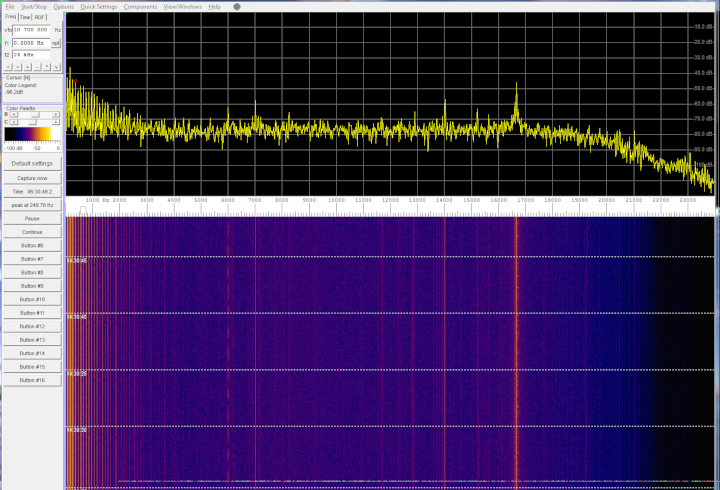720x490 pixels.
Task: Click the color palette gradient bar
Action: click(32, 134)
